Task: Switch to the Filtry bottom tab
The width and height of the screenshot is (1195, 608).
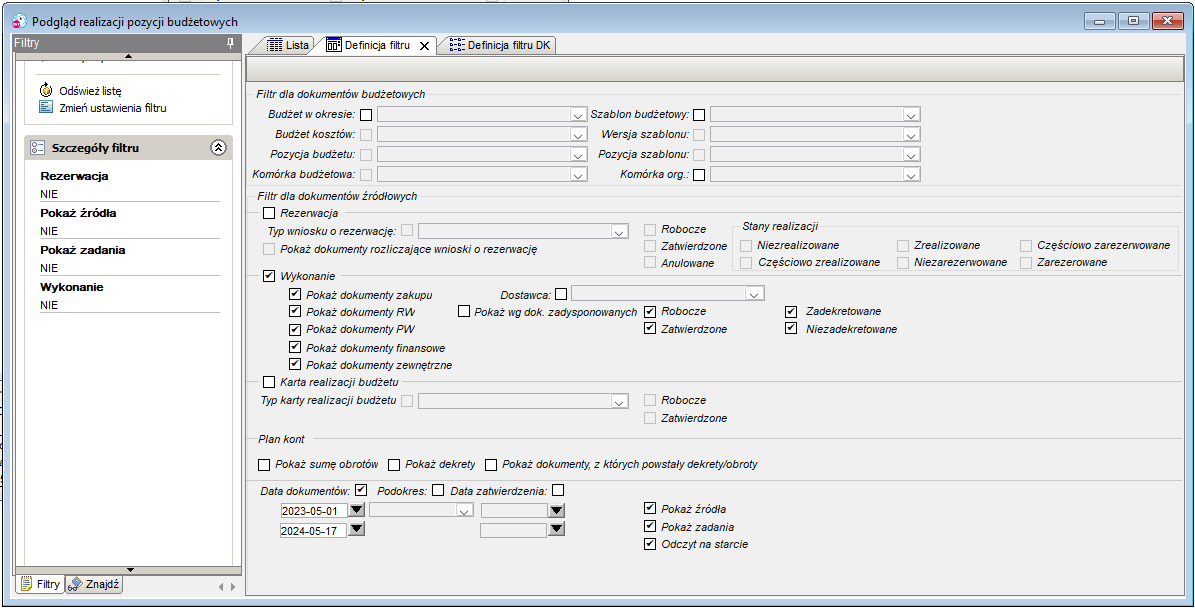Action: coord(40,584)
